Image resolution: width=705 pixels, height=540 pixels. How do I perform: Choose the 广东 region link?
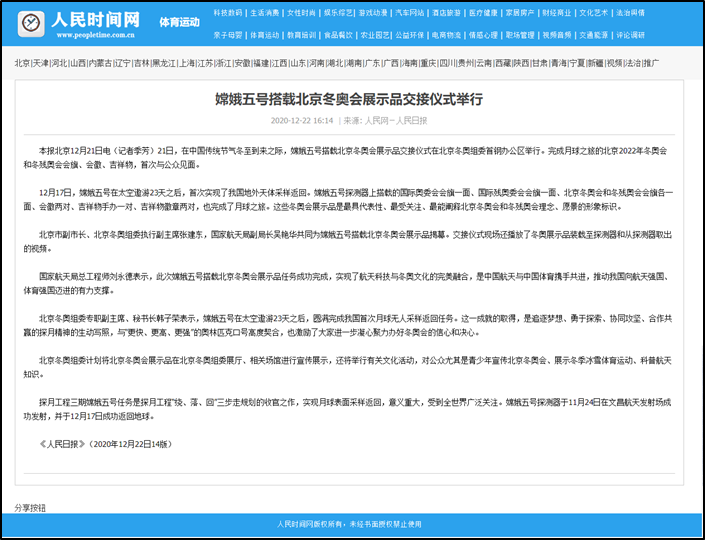tap(372, 63)
